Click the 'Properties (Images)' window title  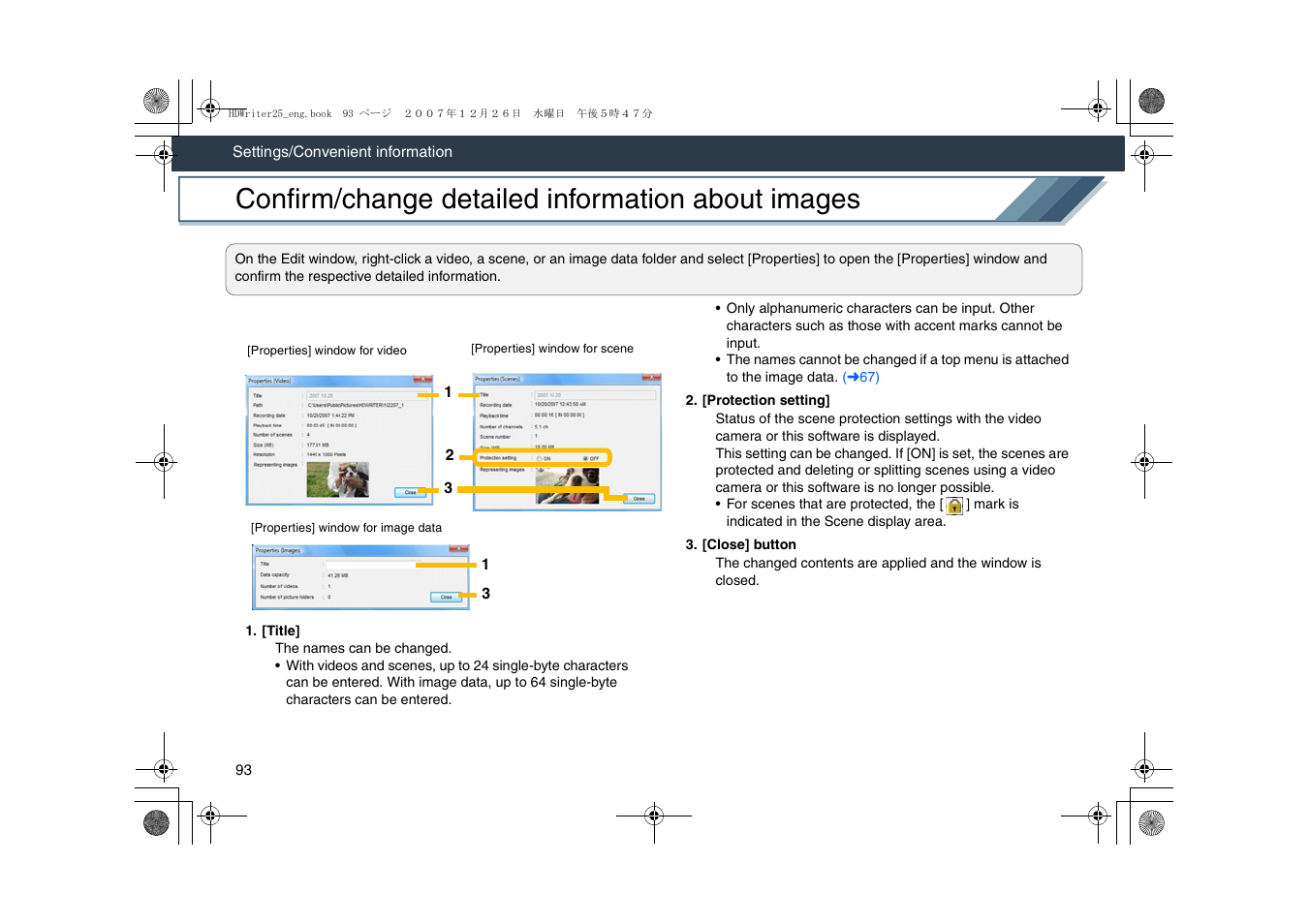click(x=278, y=550)
